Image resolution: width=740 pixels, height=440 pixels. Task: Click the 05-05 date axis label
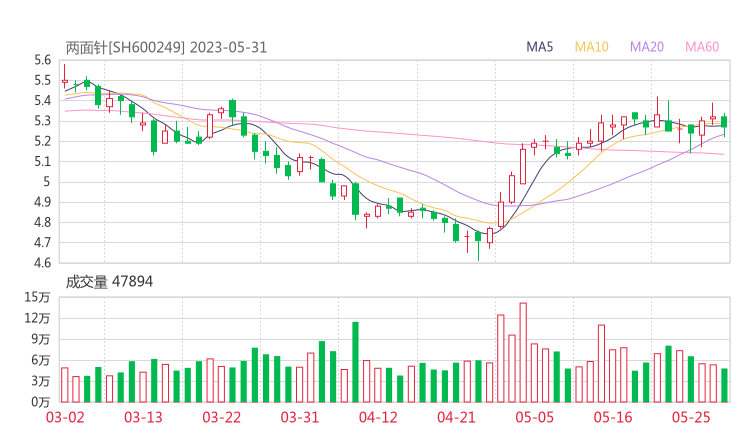click(x=534, y=417)
